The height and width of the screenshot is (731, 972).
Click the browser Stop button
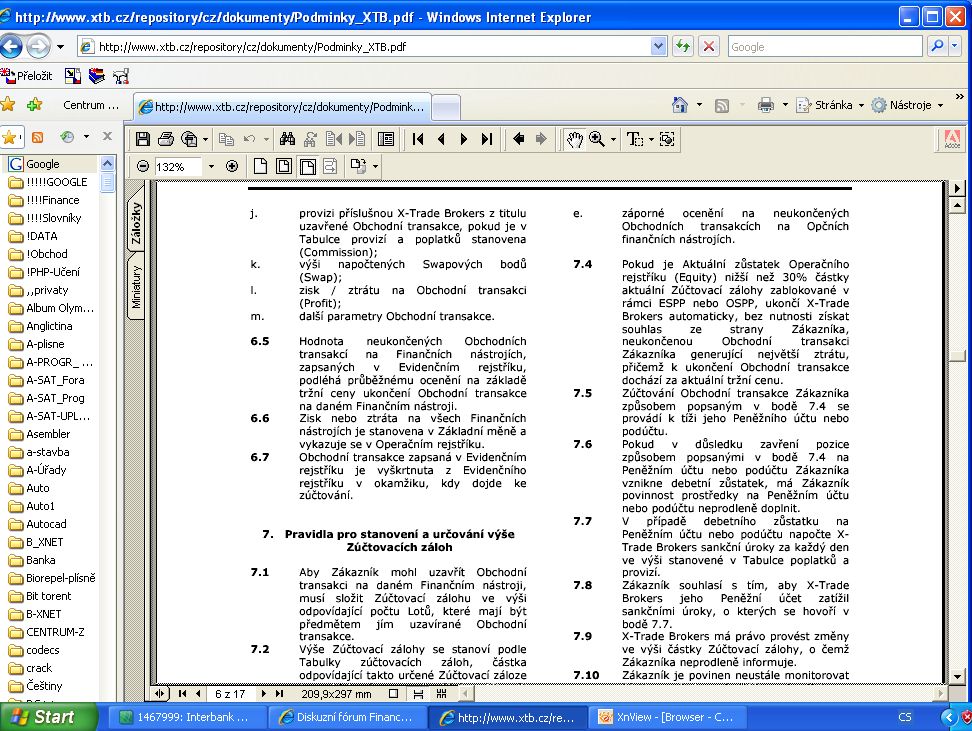(x=709, y=47)
